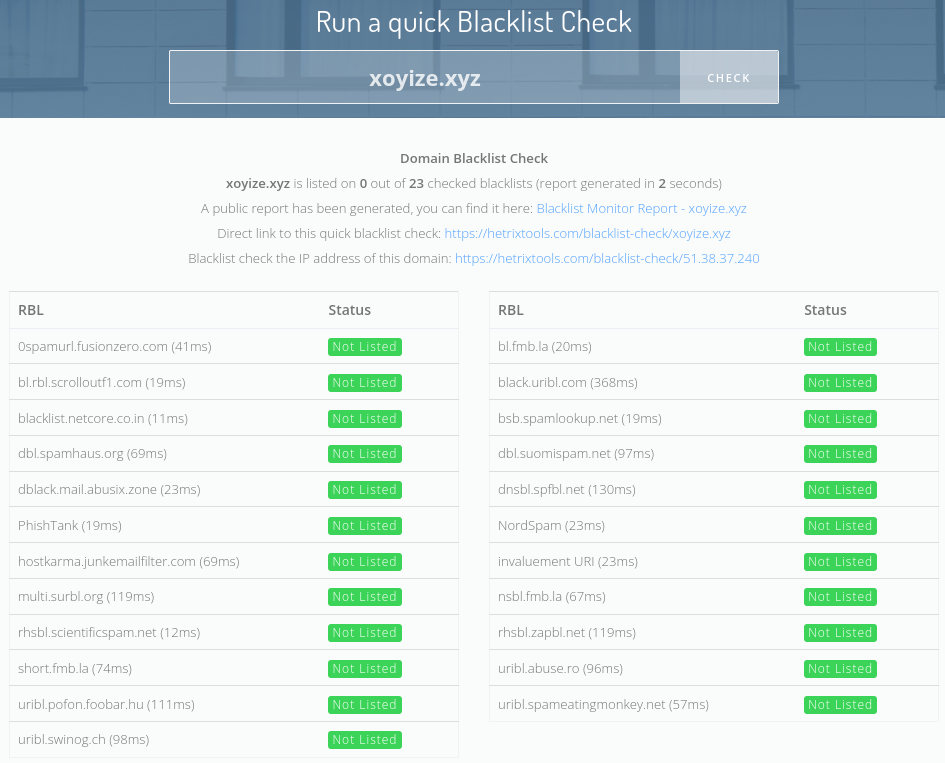
Task: Click Not Listed badge for dbl.spamhaus.org
Action: tap(365, 454)
